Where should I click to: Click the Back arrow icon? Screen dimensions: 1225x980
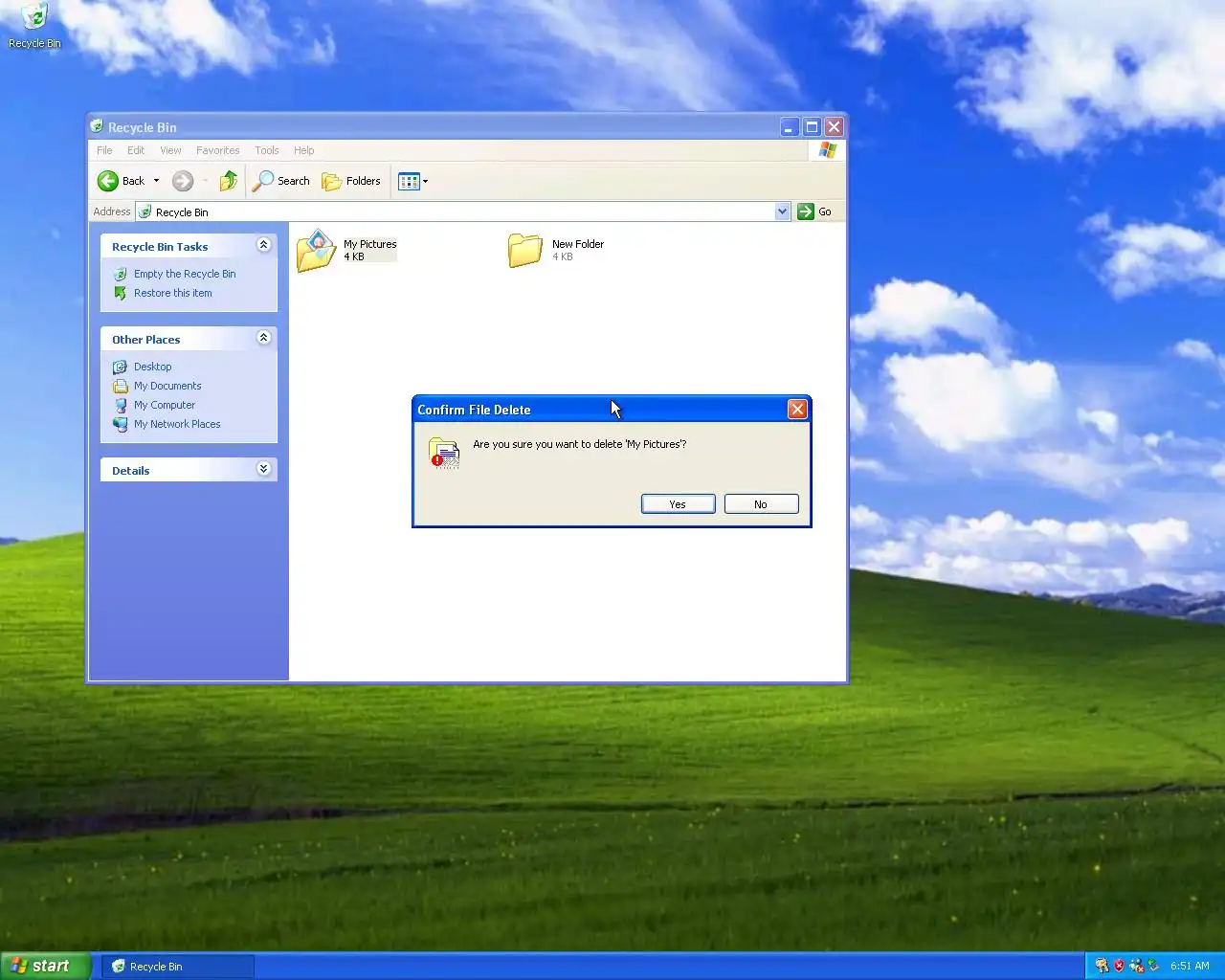[108, 181]
